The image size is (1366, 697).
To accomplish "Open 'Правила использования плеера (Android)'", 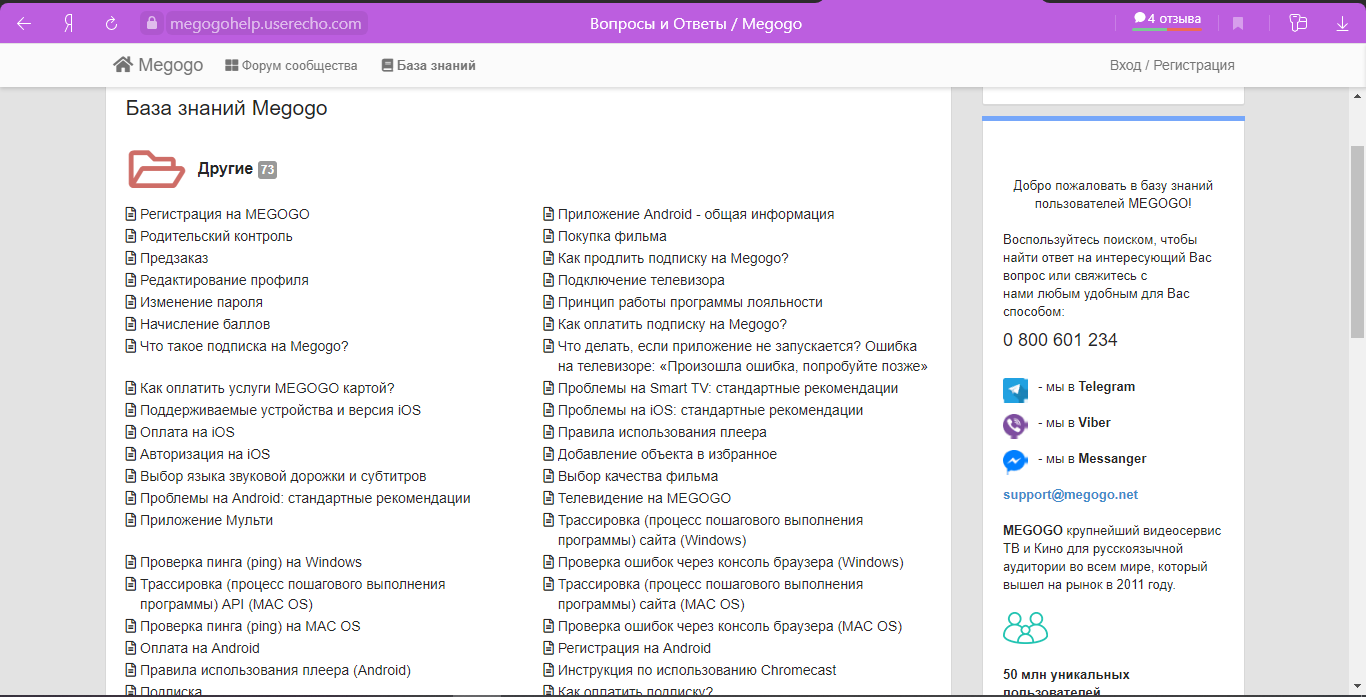I will pyautogui.click(x=275, y=670).
